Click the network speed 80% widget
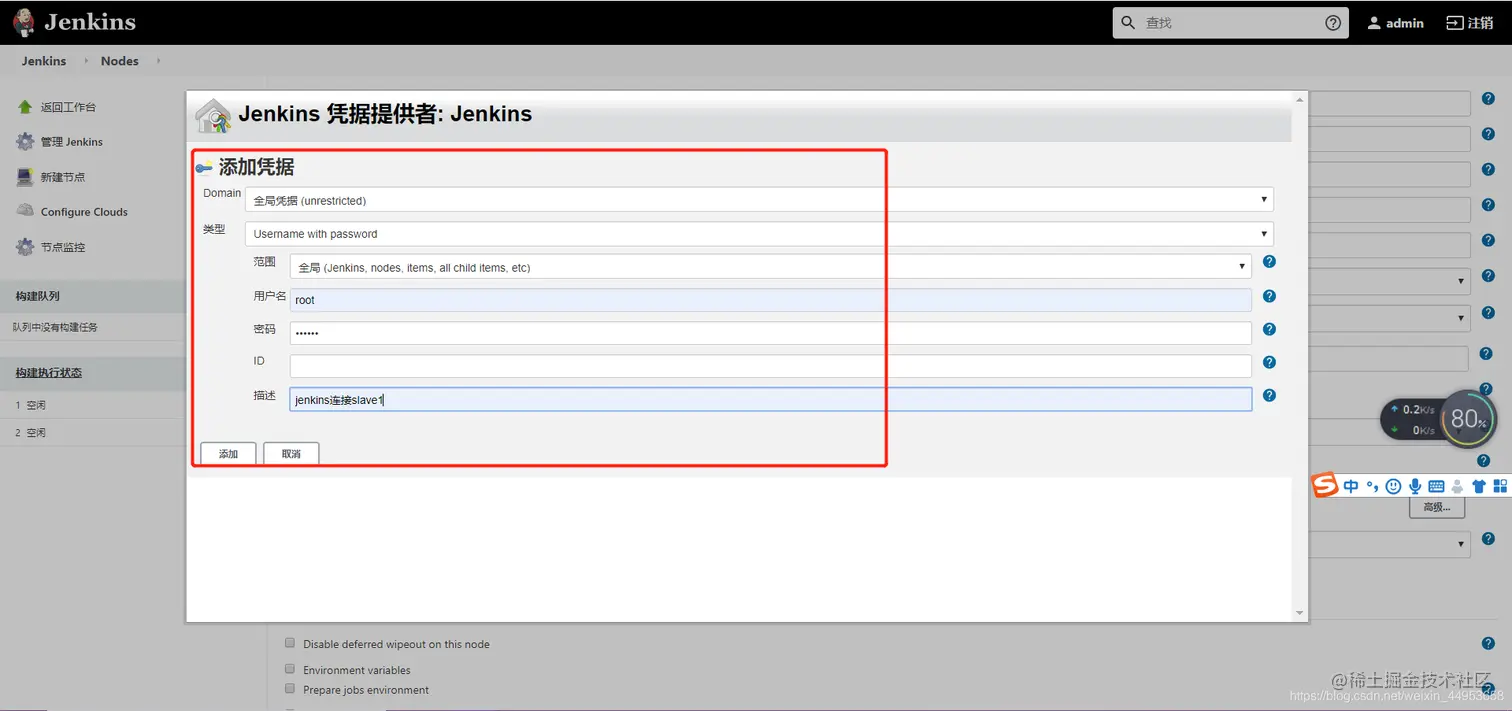 click(x=1438, y=419)
